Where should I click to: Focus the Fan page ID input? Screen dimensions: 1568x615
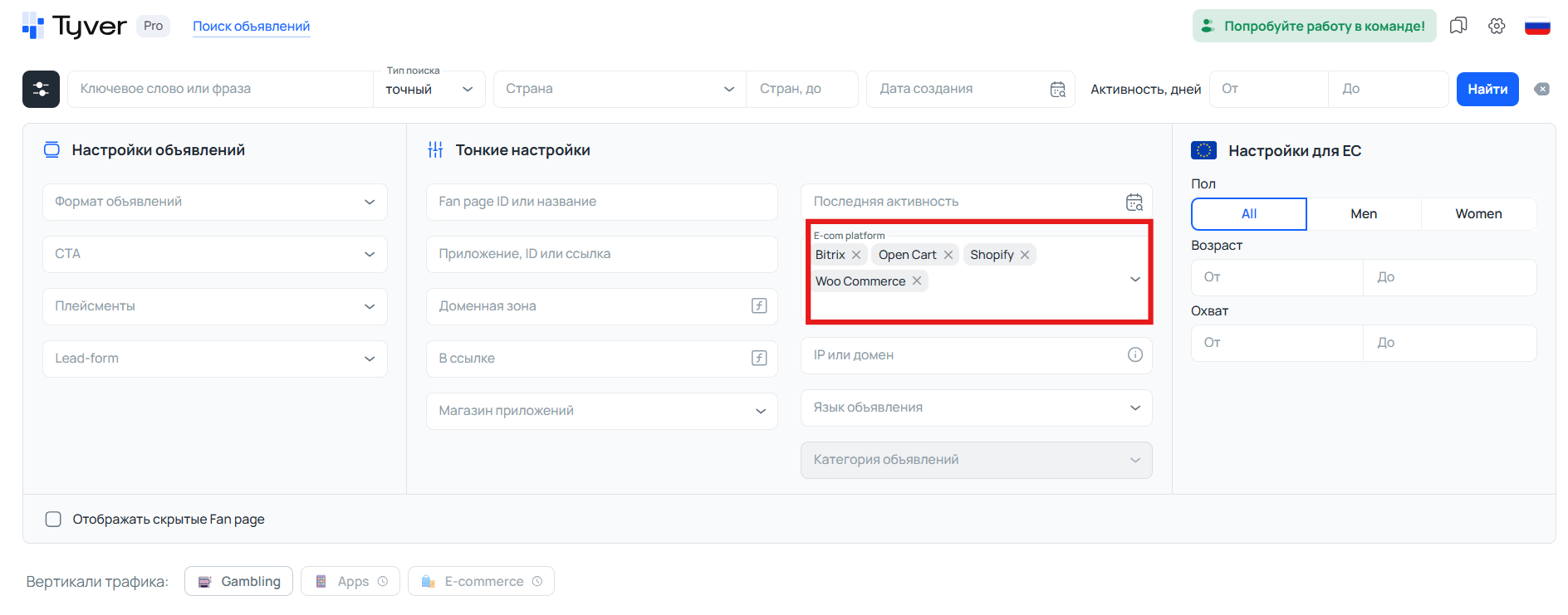tap(602, 202)
